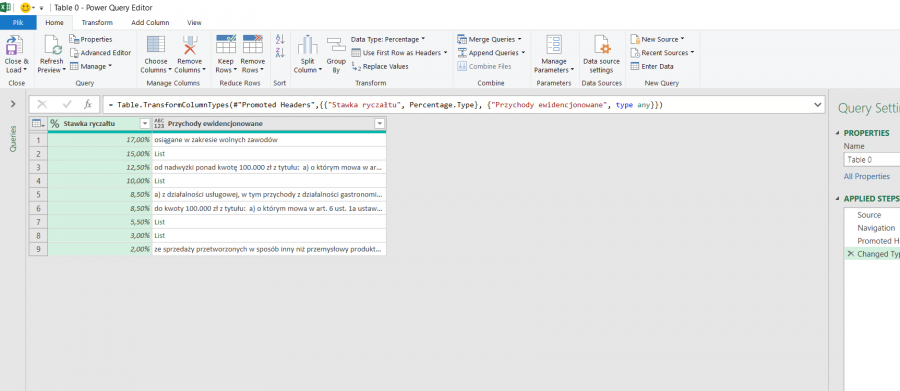Click the table corner menu icon
Screen dimensions: 900x391
pyautogui.click(x=37, y=123)
